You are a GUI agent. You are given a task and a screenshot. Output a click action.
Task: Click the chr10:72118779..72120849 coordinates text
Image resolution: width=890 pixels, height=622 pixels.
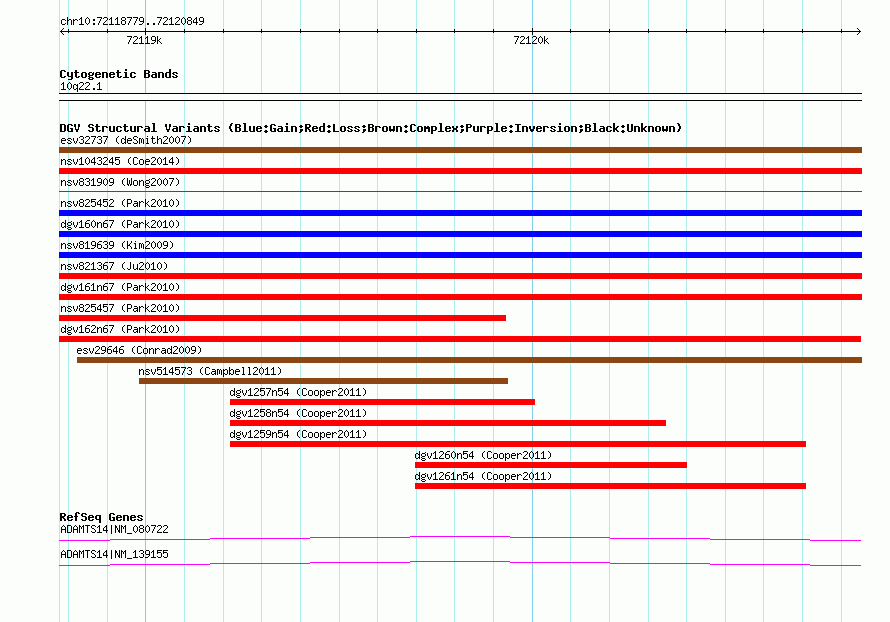click(132, 22)
